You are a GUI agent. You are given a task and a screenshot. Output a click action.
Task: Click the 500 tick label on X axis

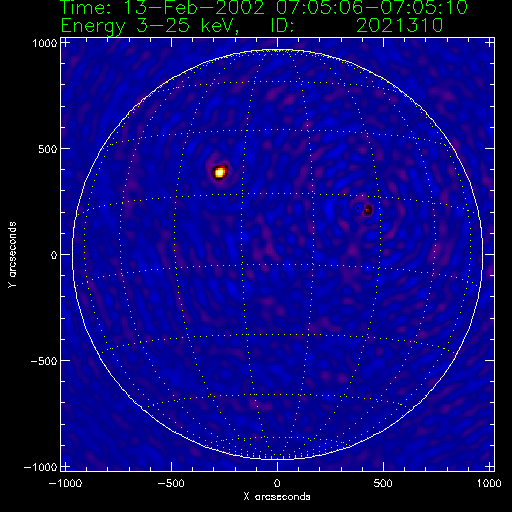383,483
